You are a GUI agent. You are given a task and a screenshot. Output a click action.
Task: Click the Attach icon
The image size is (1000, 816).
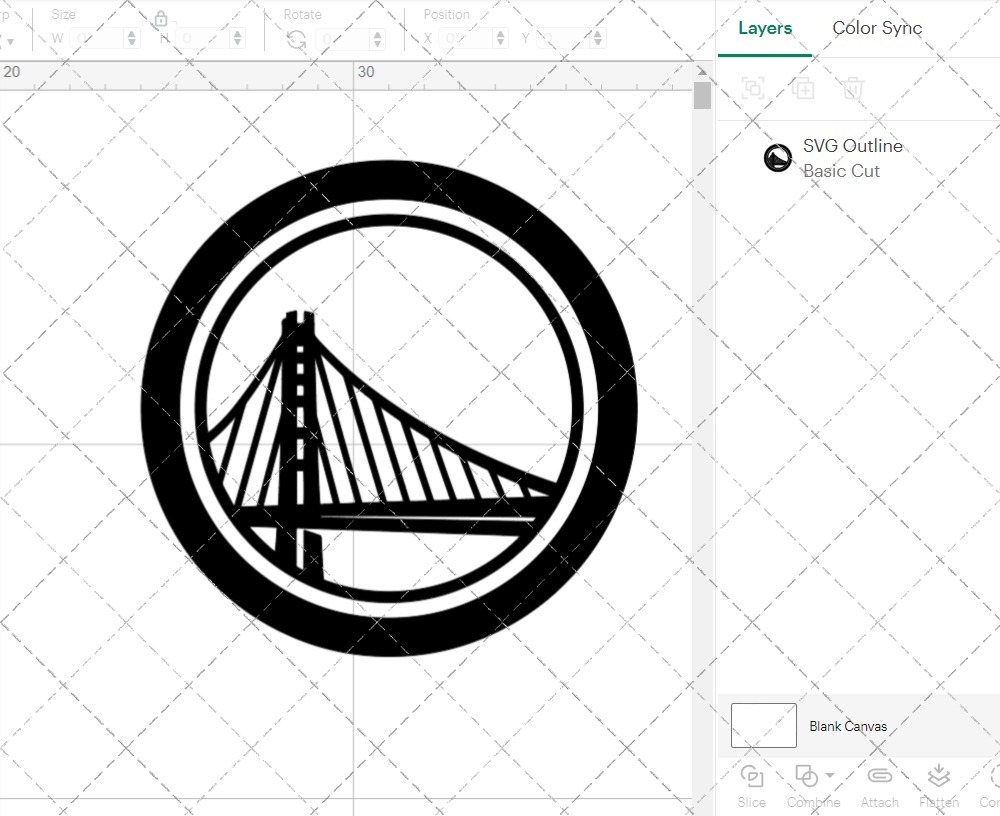(879, 777)
